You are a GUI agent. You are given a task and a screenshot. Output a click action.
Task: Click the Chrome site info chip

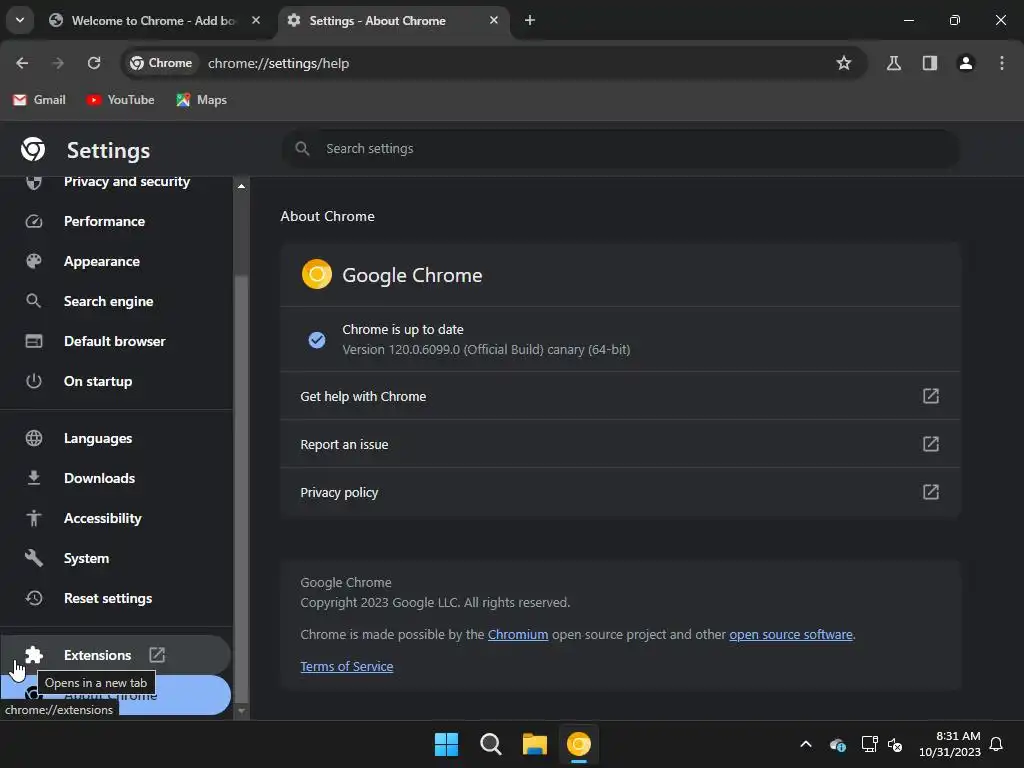pos(161,63)
